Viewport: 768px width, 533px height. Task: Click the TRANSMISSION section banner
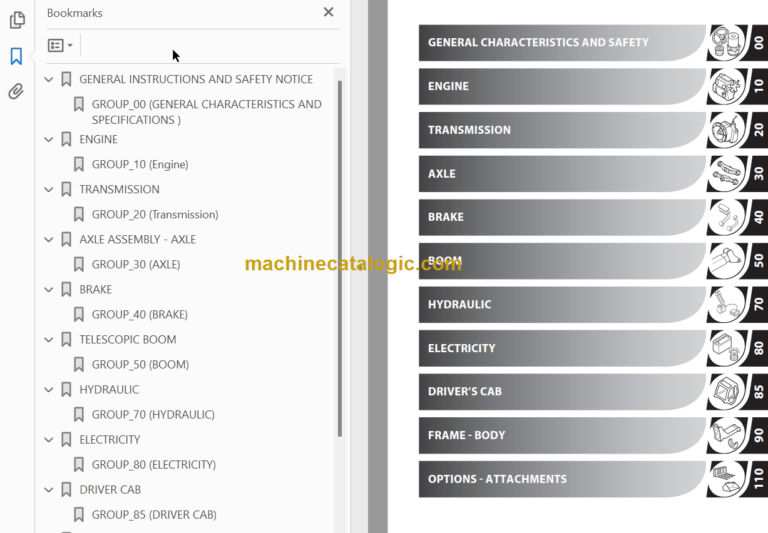coord(562,130)
